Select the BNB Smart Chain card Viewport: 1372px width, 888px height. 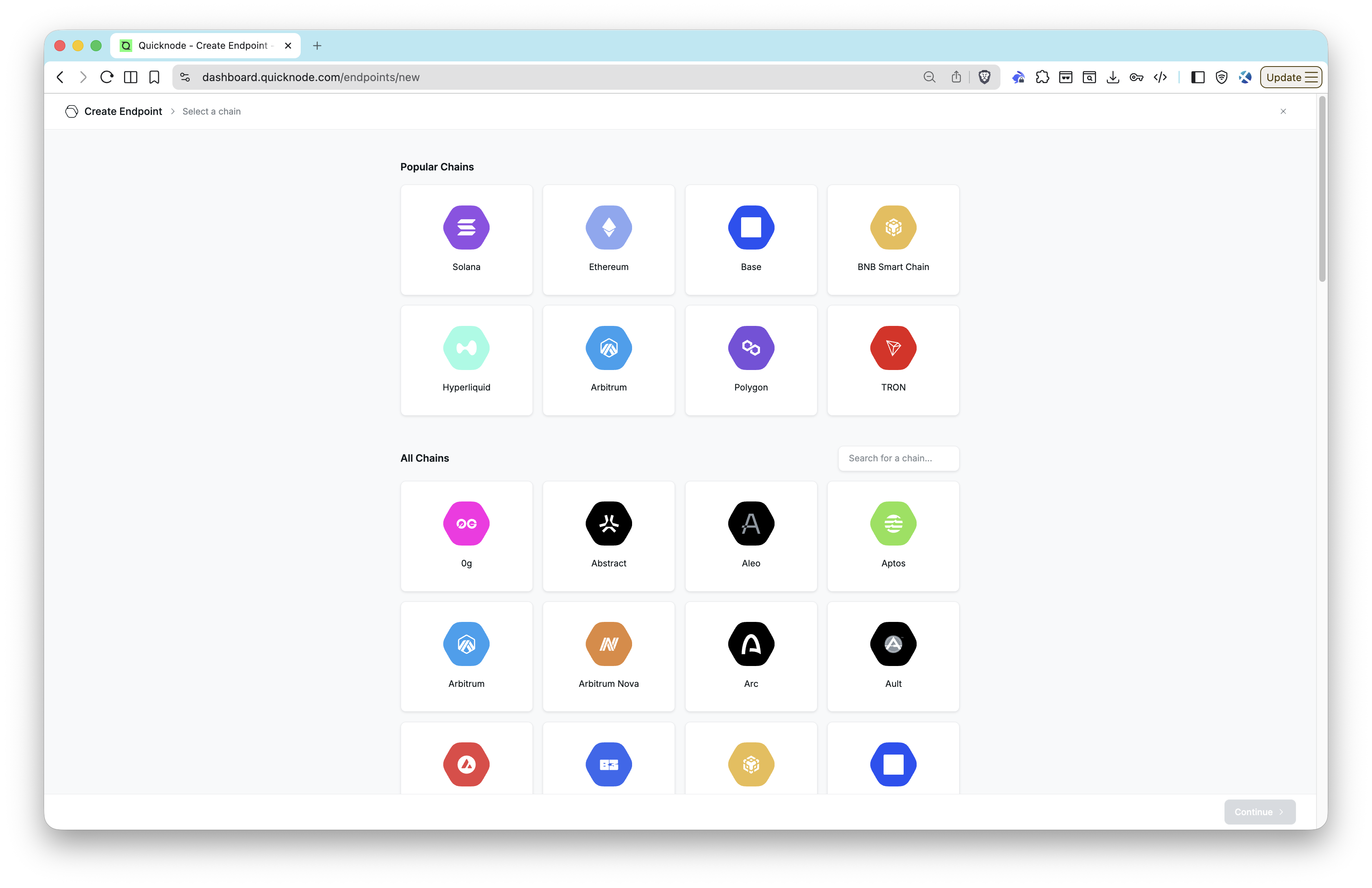pyautogui.click(x=893, y=239)
